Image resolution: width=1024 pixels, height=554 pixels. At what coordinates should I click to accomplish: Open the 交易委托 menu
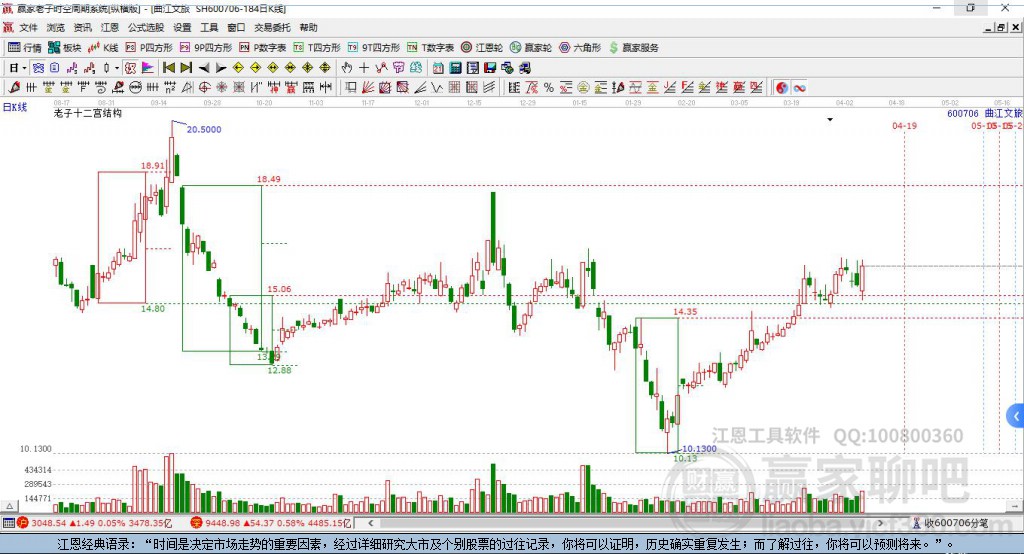click(x=272, y=27)
